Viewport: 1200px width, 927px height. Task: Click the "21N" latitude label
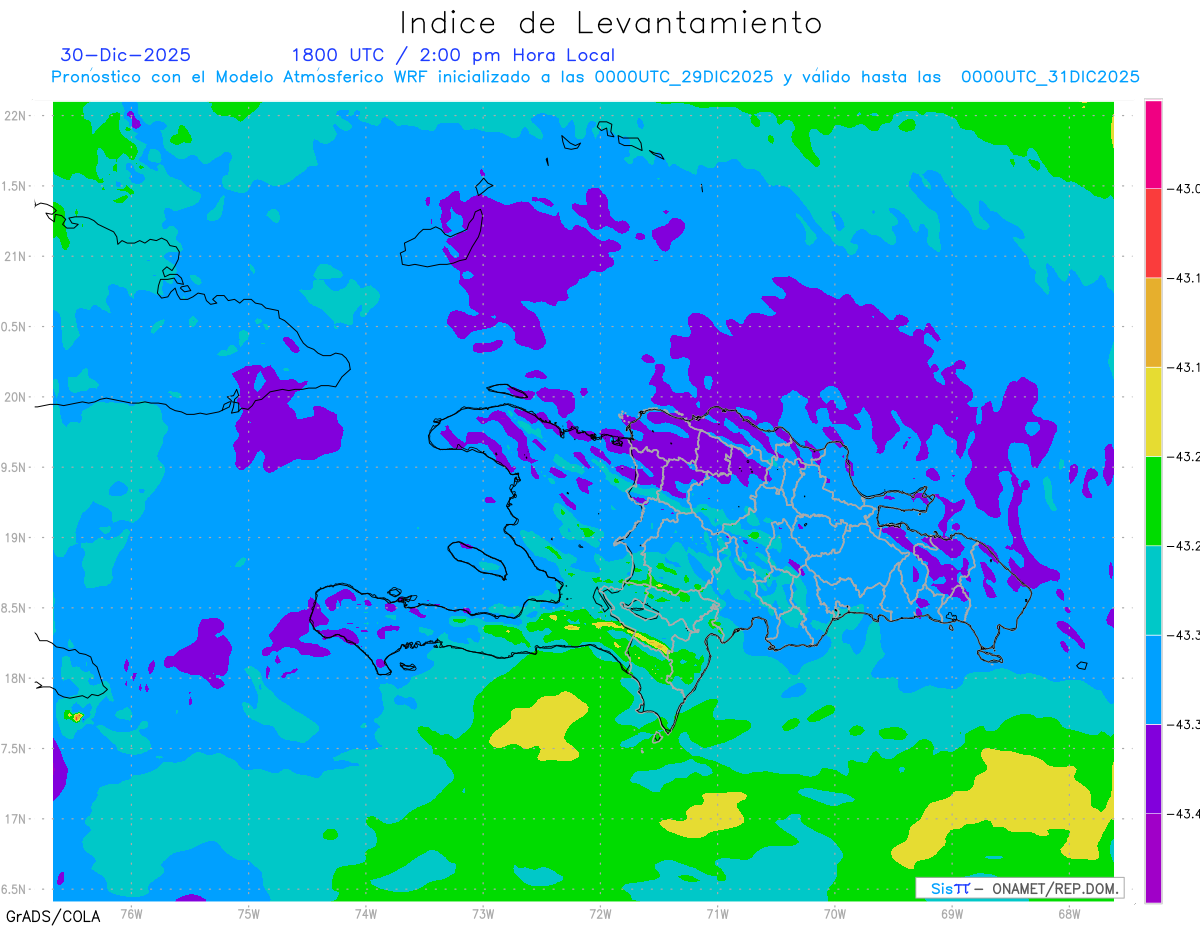(x=16, y=256)
